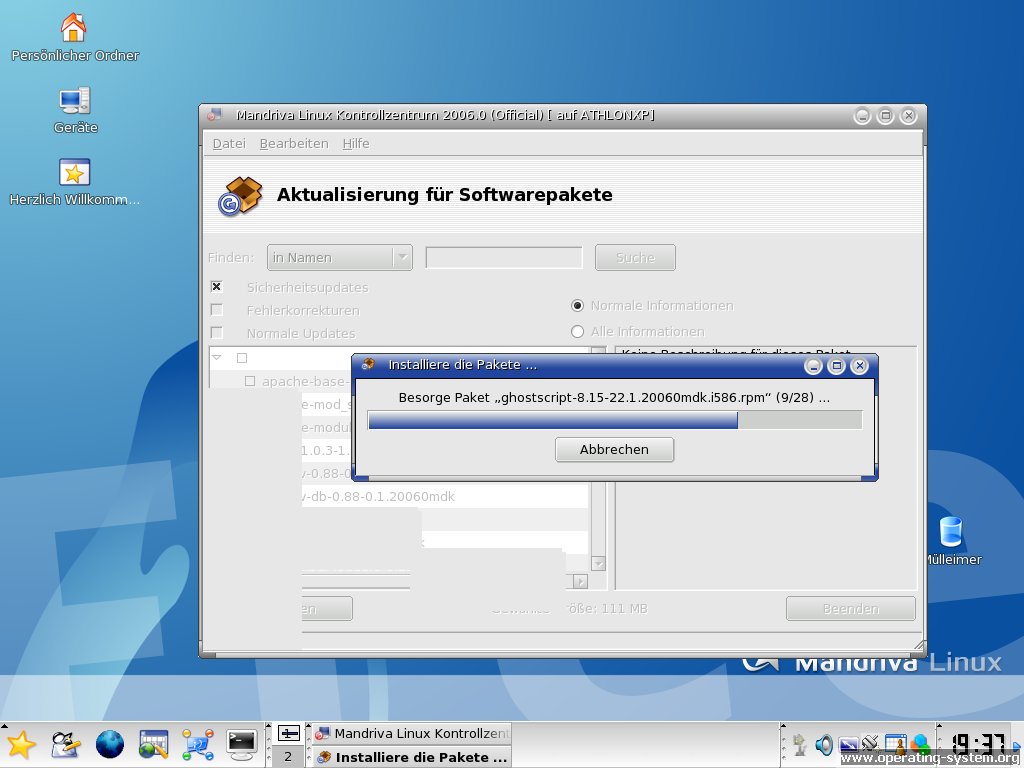Launch the web browser globe icon
Screen dimensions: 1024x768
pos(110,745)
